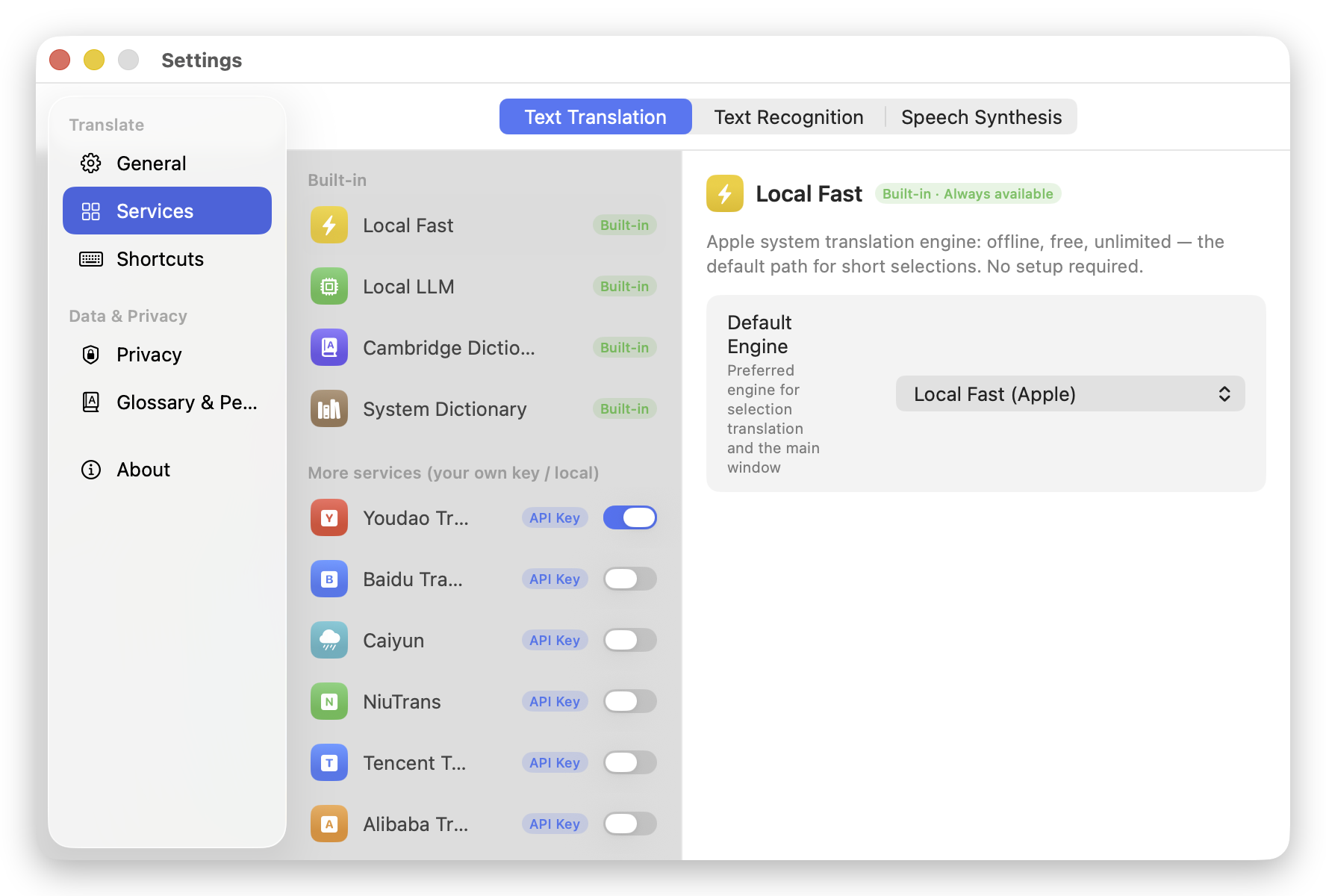Click the Built-in badge on Local LLM
Screen dimensions: 1326x896
pos(625,287)
